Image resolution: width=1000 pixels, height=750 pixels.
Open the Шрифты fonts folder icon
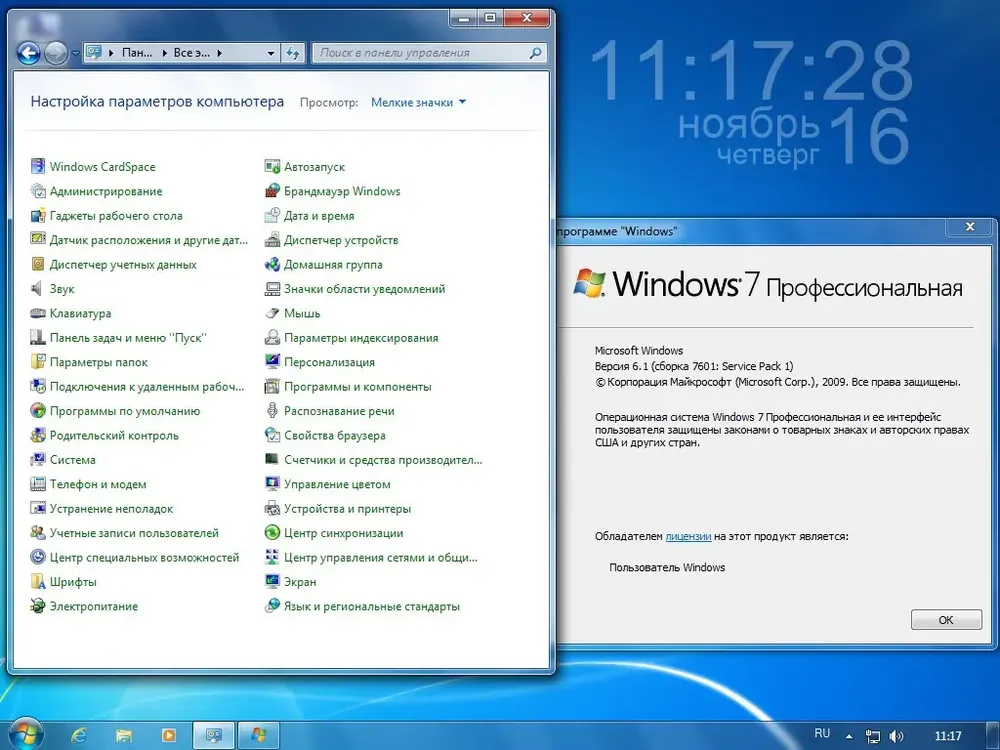38,581
